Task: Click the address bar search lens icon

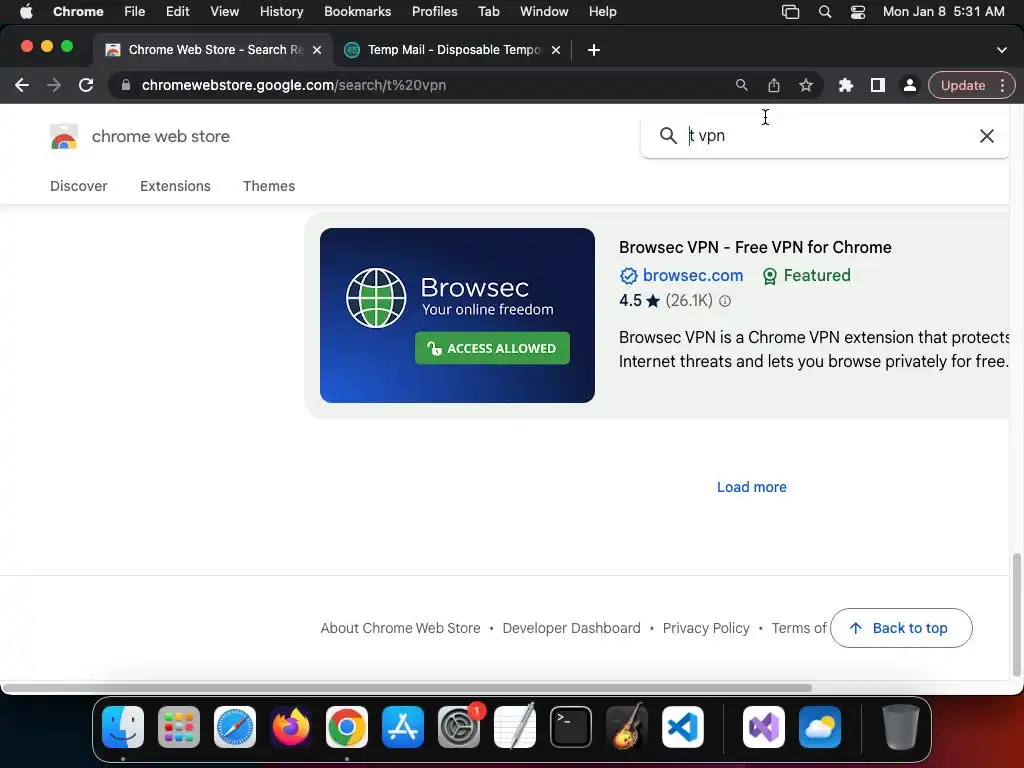Action: [x=741, y=85]
